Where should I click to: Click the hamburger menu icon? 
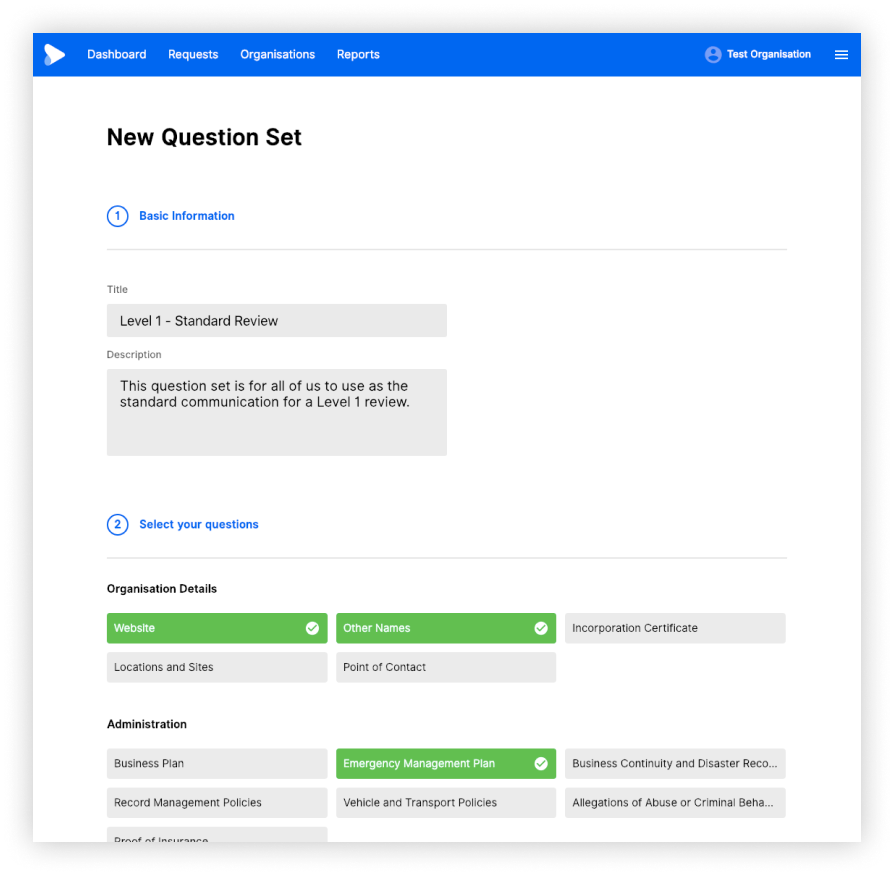click(841, 55)
